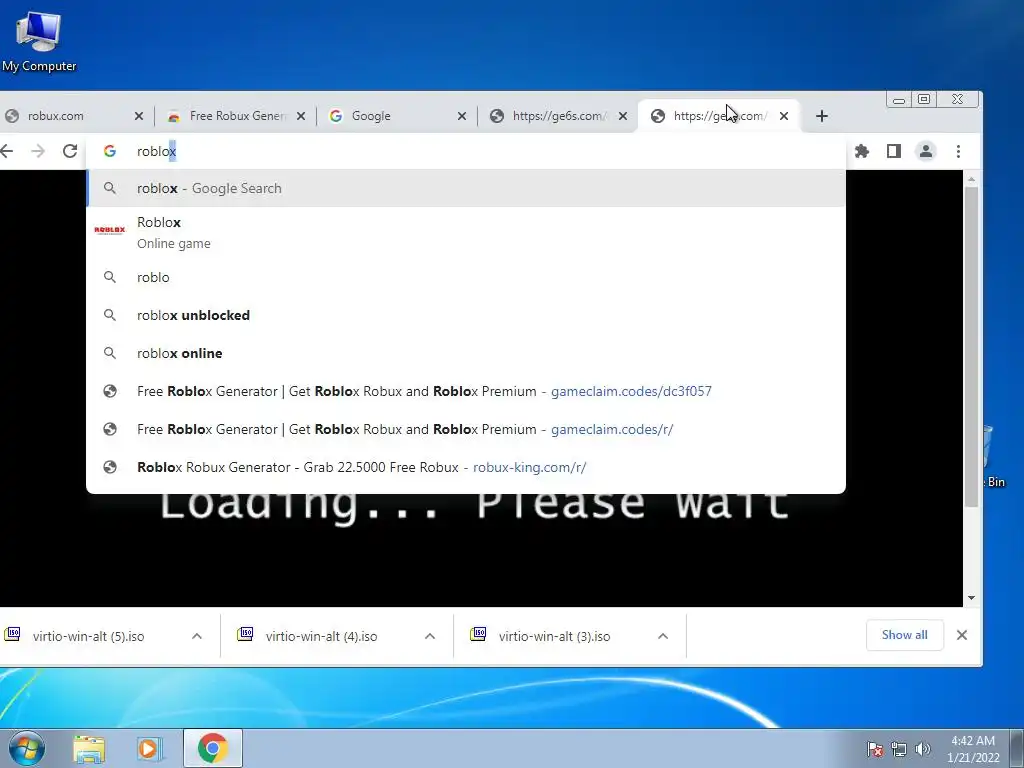Screen dimensions: 1024x768
Task: Close the active ge6s.com tab
Action: [784, 116]
